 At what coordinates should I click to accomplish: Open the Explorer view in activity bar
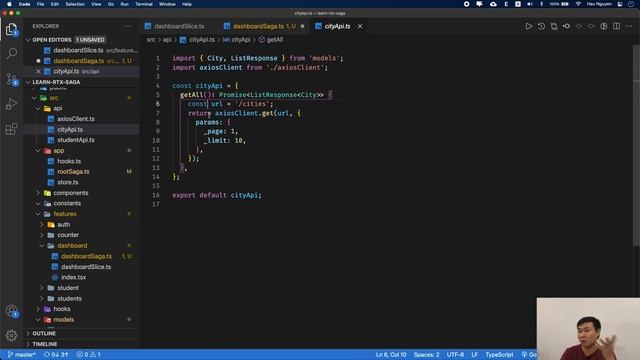coord(11,30)
